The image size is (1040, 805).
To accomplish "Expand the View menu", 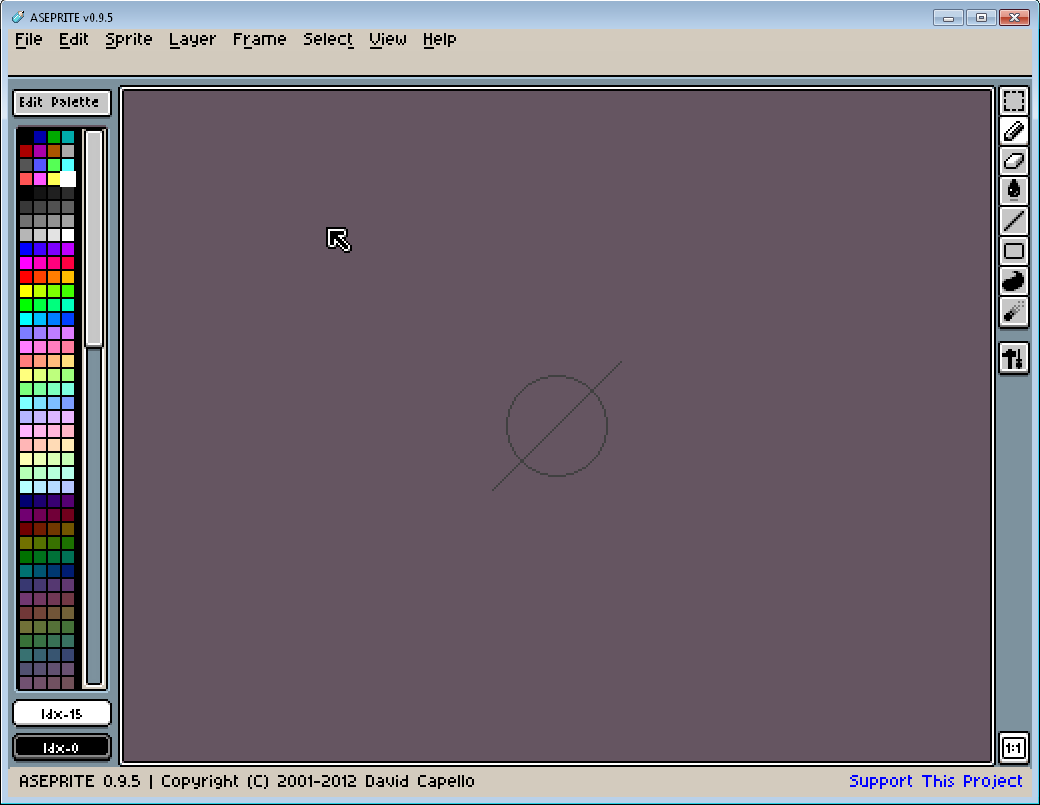I will (388, 40).
